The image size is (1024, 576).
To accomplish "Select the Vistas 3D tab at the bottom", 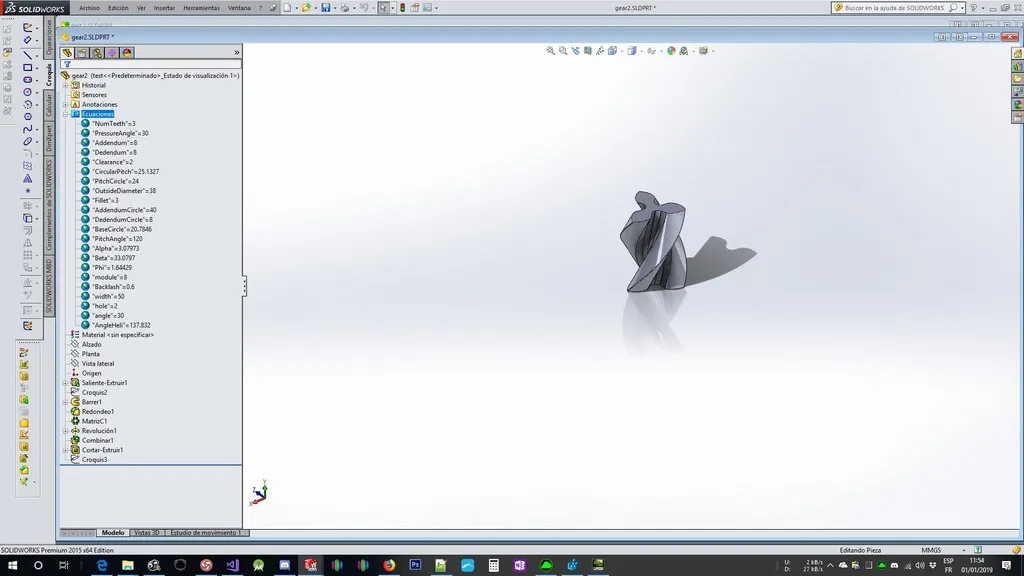I will pos(146,532).
